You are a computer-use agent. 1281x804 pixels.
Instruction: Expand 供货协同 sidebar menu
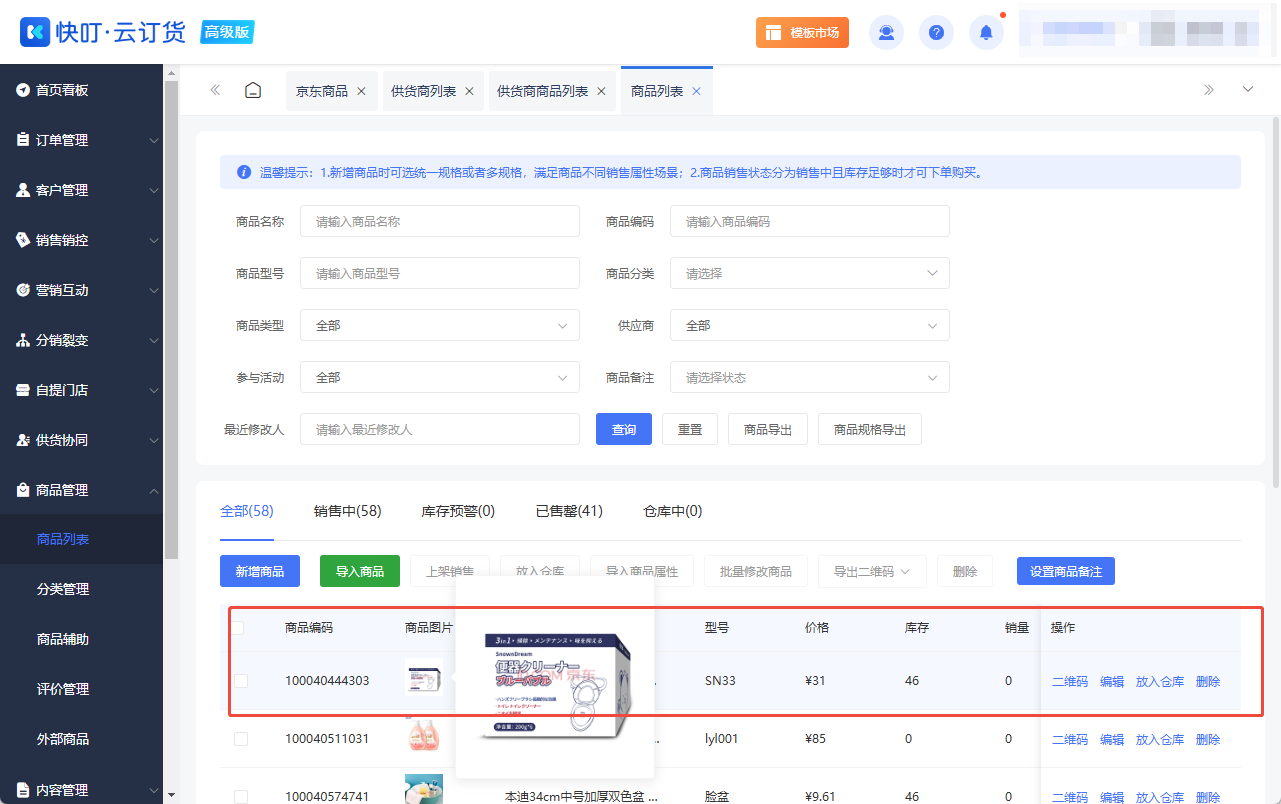(x=81, y=440)
